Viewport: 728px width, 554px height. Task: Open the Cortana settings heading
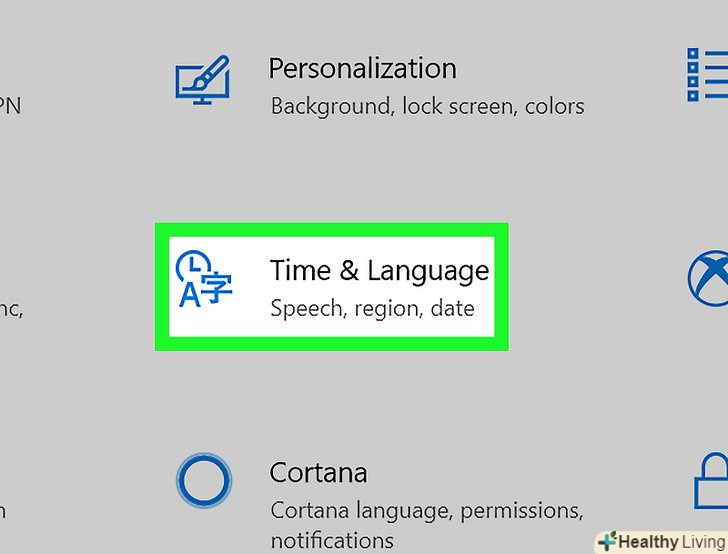click(x=318, y=472)
